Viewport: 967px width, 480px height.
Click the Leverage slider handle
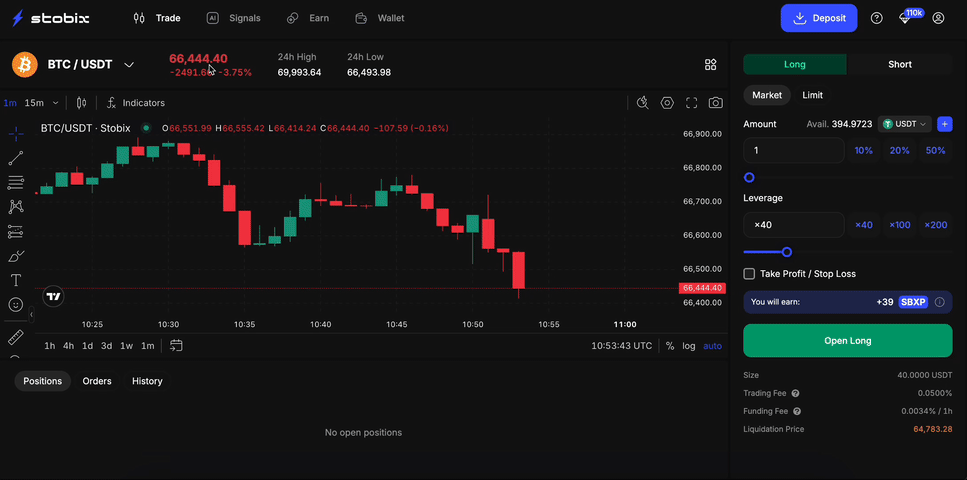786,252
